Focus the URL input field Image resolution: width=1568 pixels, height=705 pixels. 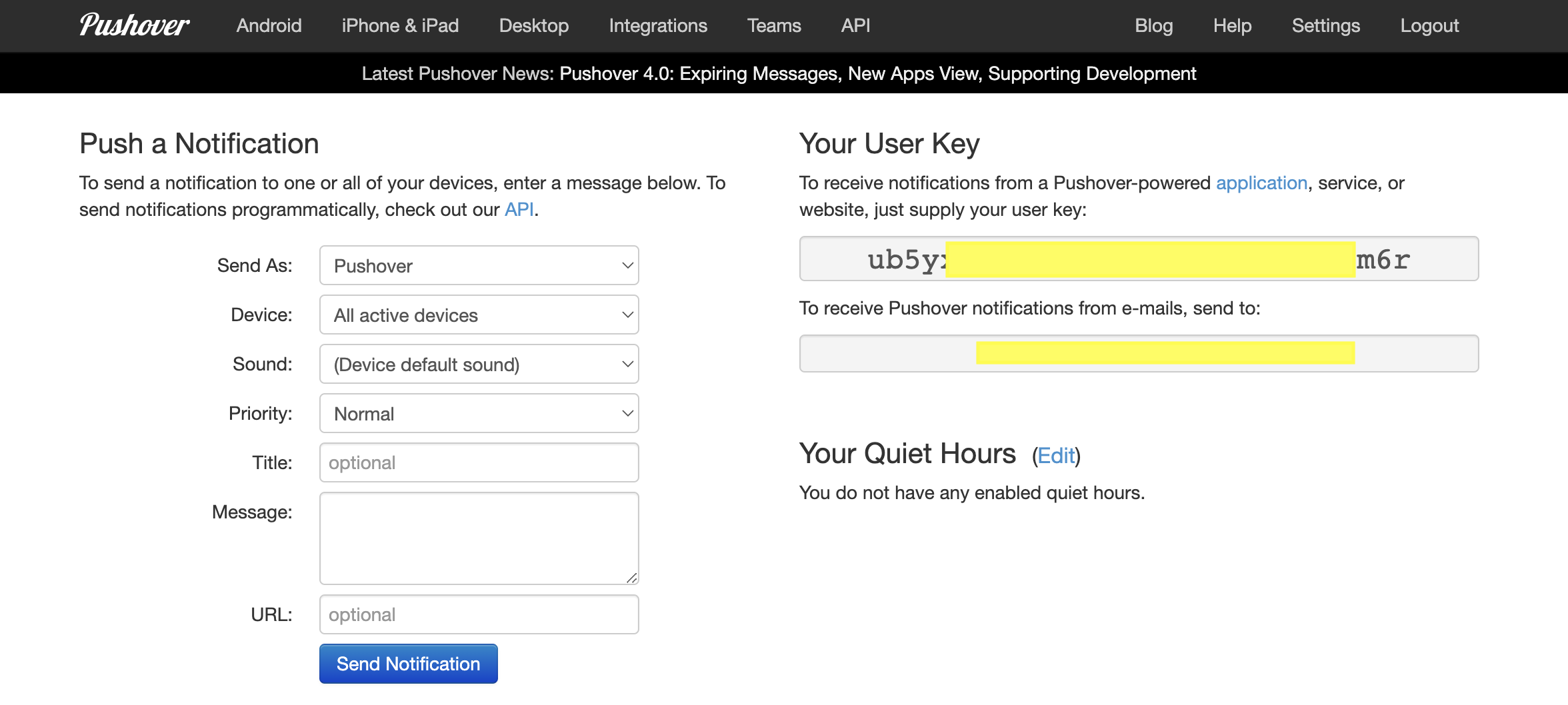point(479,614)
